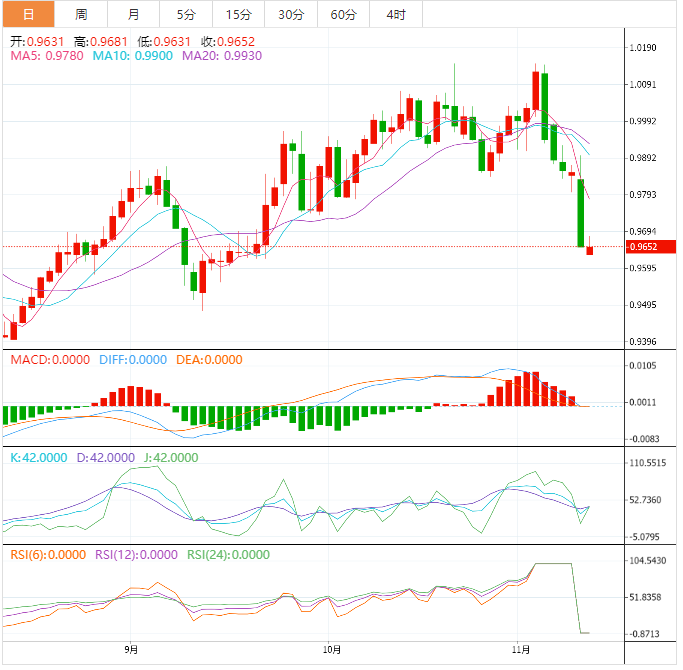Click the 10月 date marker on axis

[332, 650]
